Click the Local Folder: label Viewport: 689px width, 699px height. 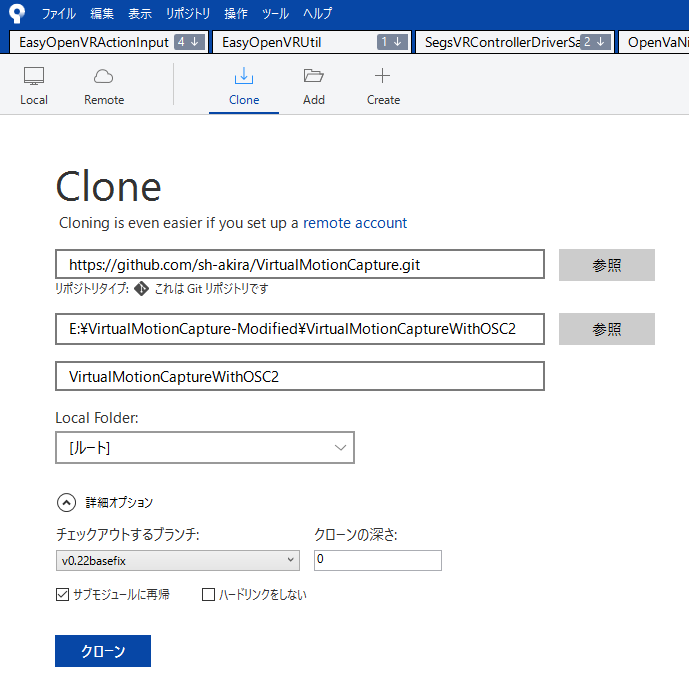pyautogui.click(x=97, y=418)
